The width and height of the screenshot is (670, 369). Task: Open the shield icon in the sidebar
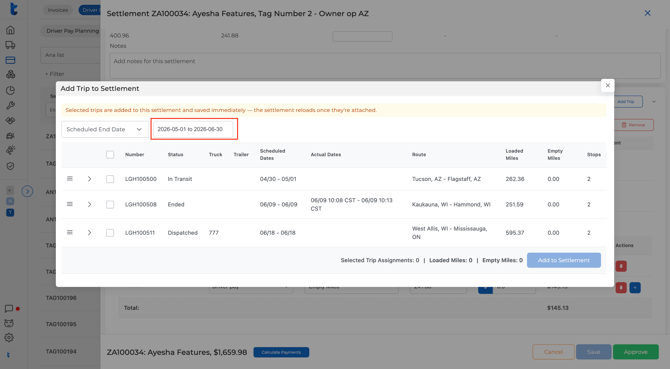10,166
